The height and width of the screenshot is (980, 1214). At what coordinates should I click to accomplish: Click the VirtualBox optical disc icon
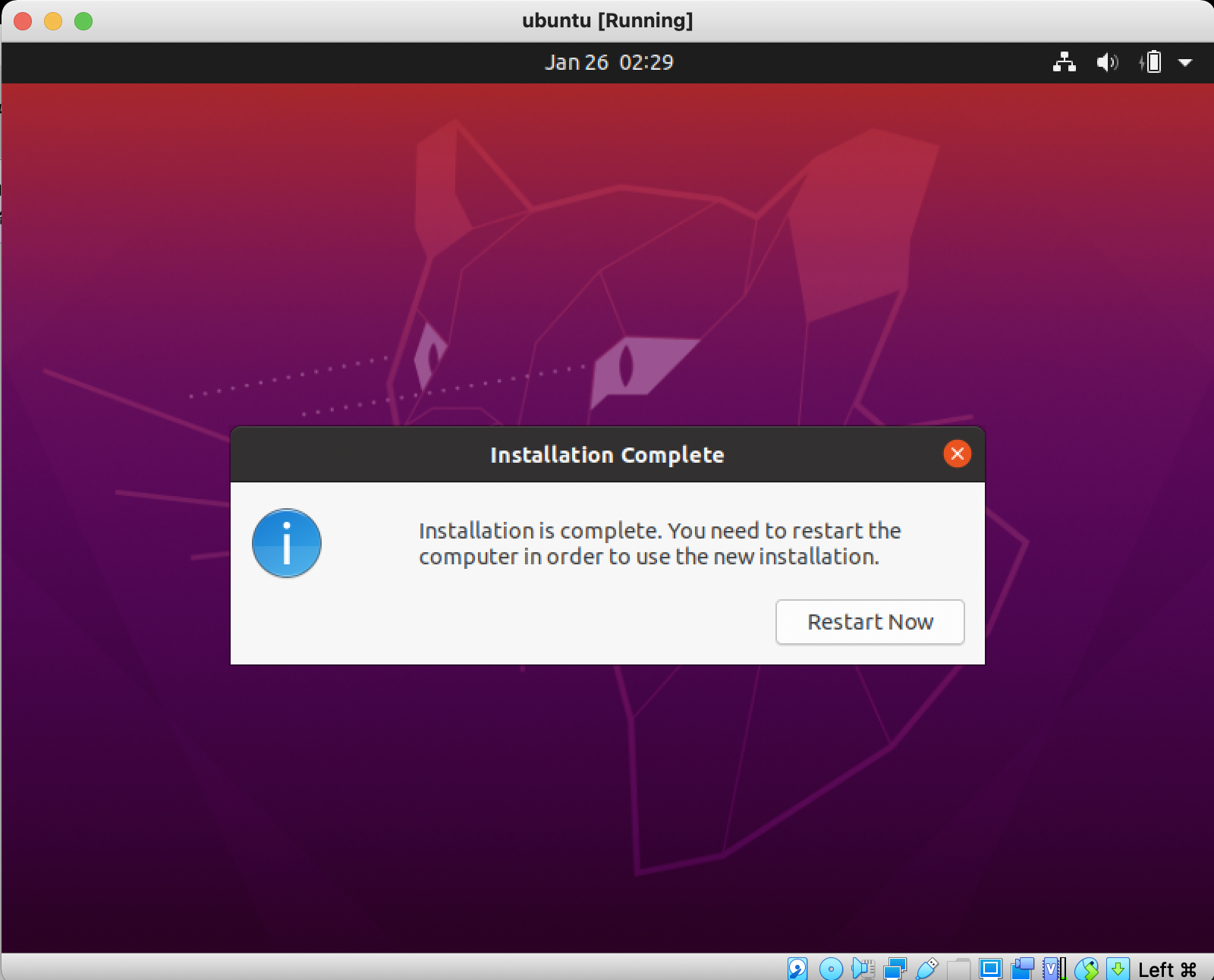pos(831,969)
